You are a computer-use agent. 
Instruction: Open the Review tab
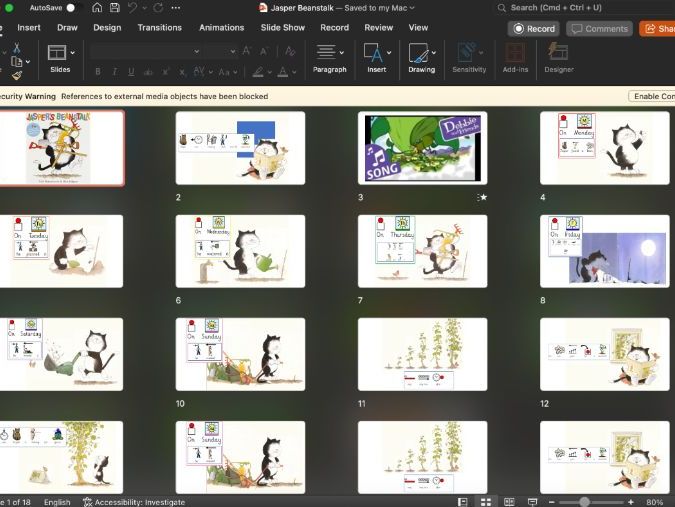coord(379,28)
